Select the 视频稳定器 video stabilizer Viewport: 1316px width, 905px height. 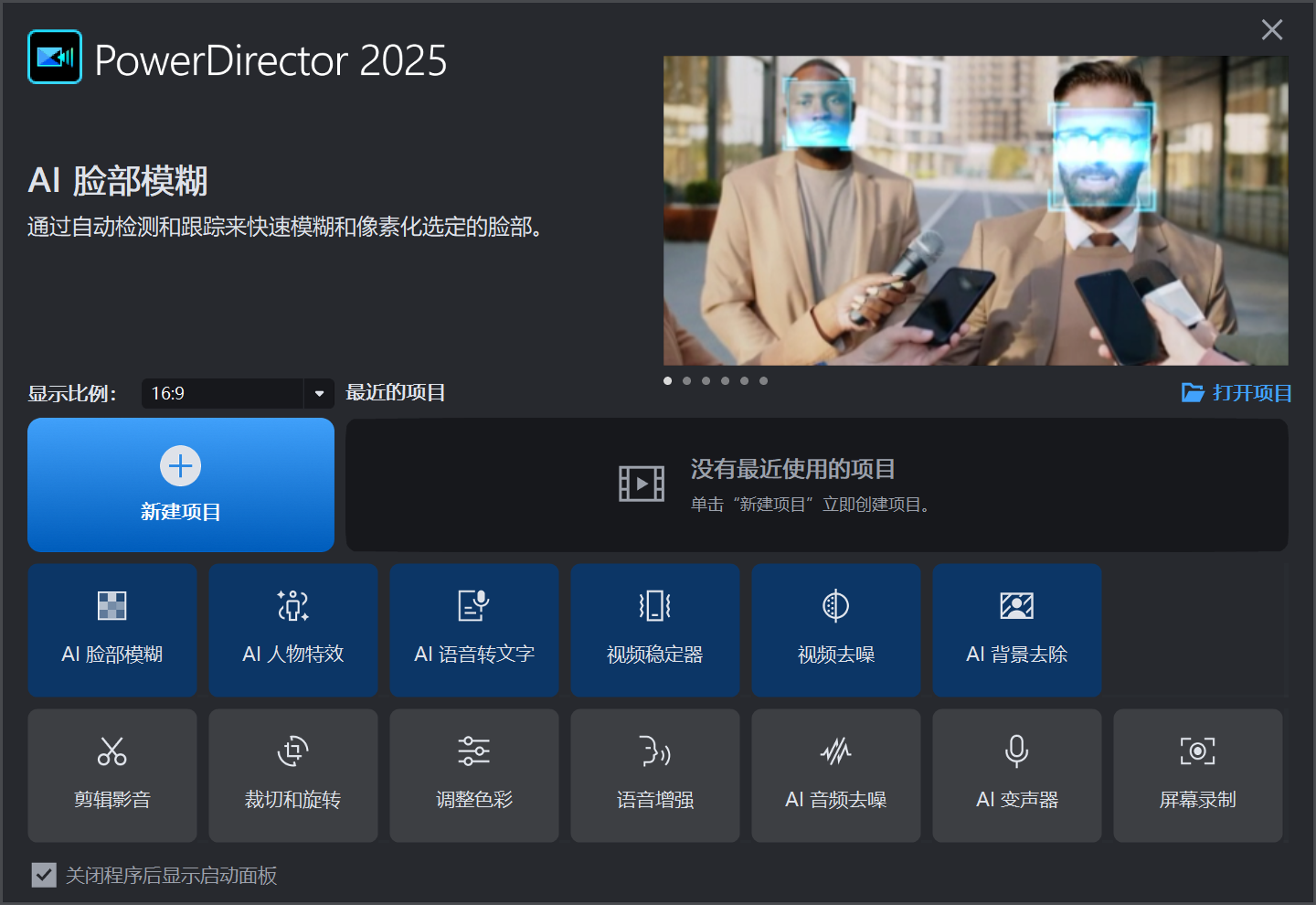(655, 630)
